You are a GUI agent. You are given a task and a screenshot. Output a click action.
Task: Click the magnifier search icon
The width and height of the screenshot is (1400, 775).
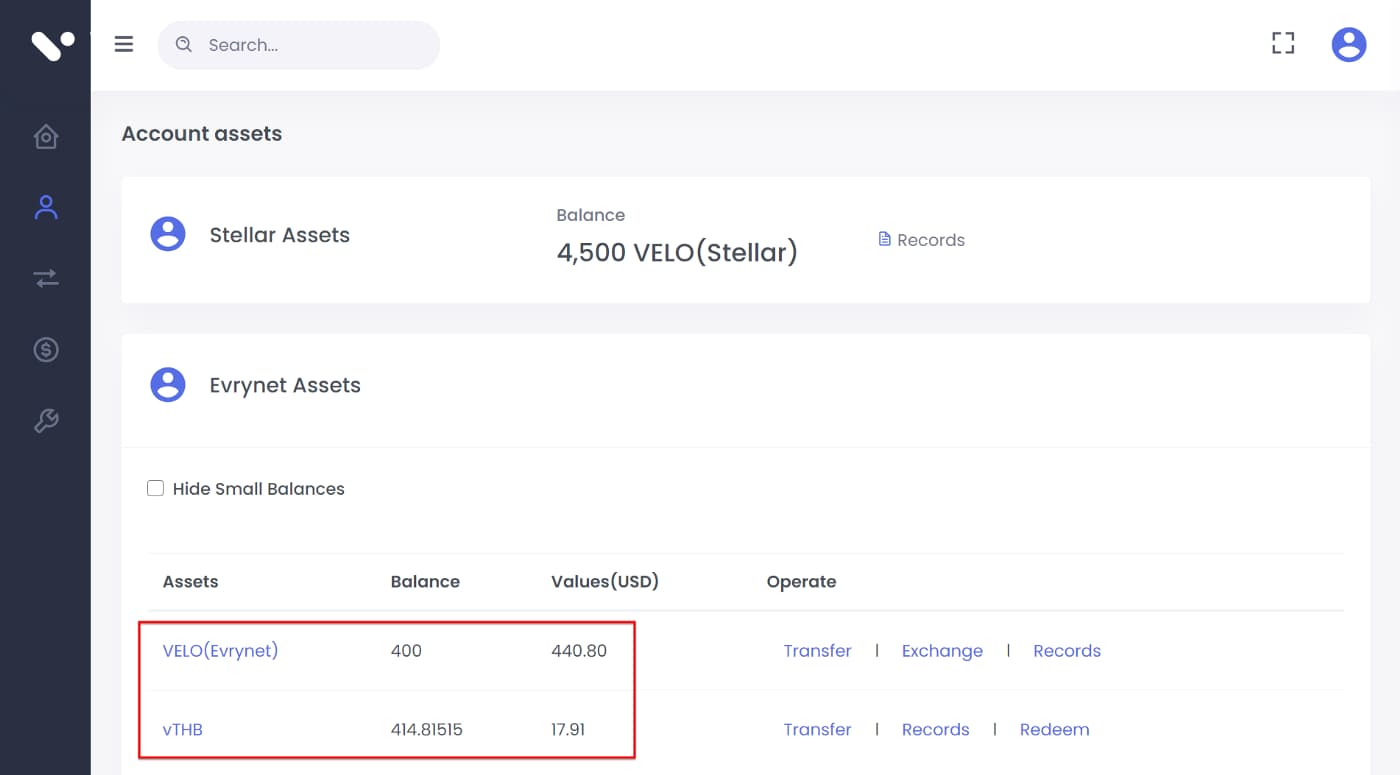[183, 44]
